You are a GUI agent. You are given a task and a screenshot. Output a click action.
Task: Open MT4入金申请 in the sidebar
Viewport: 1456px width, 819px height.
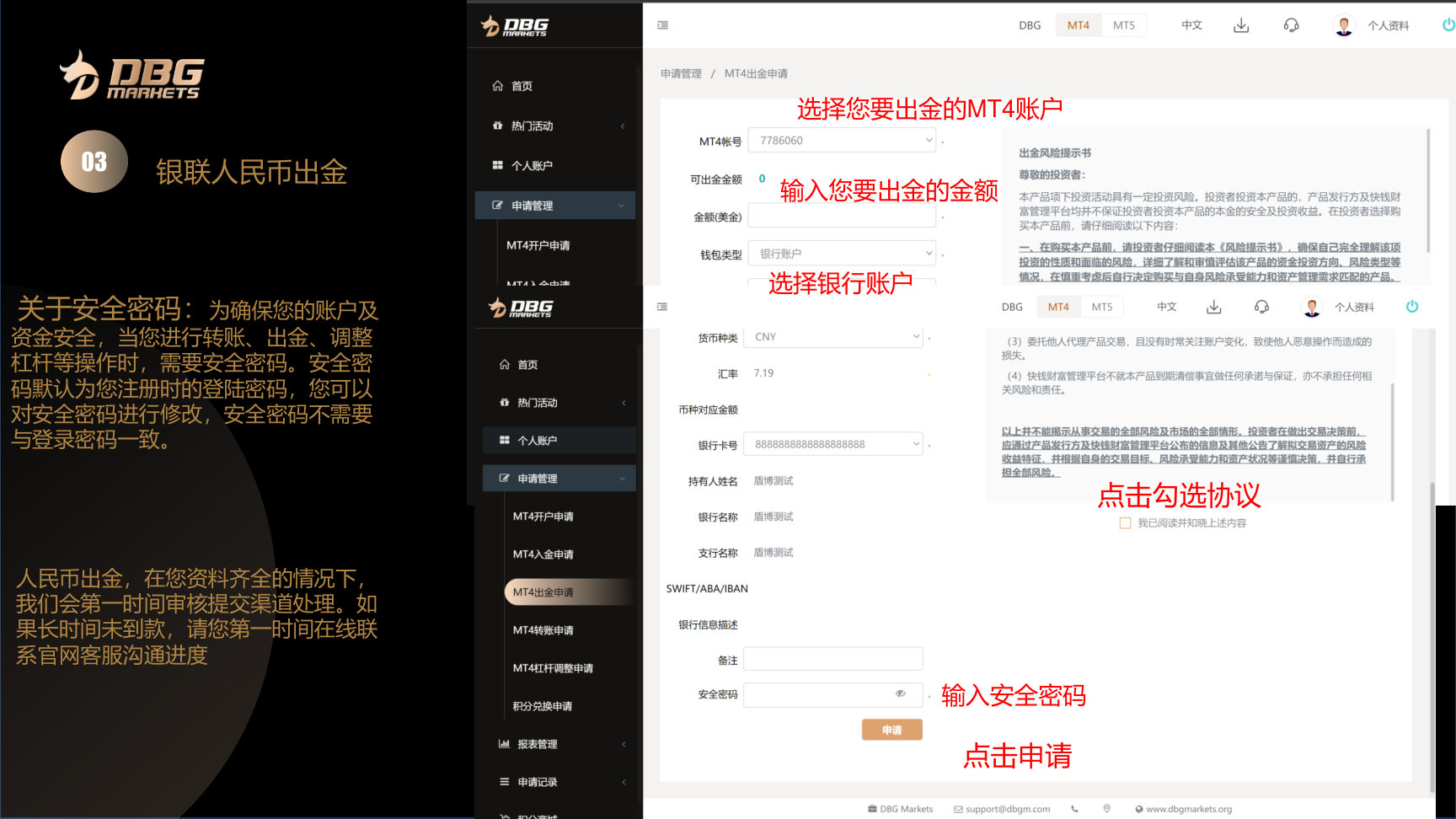coord(543,554)
